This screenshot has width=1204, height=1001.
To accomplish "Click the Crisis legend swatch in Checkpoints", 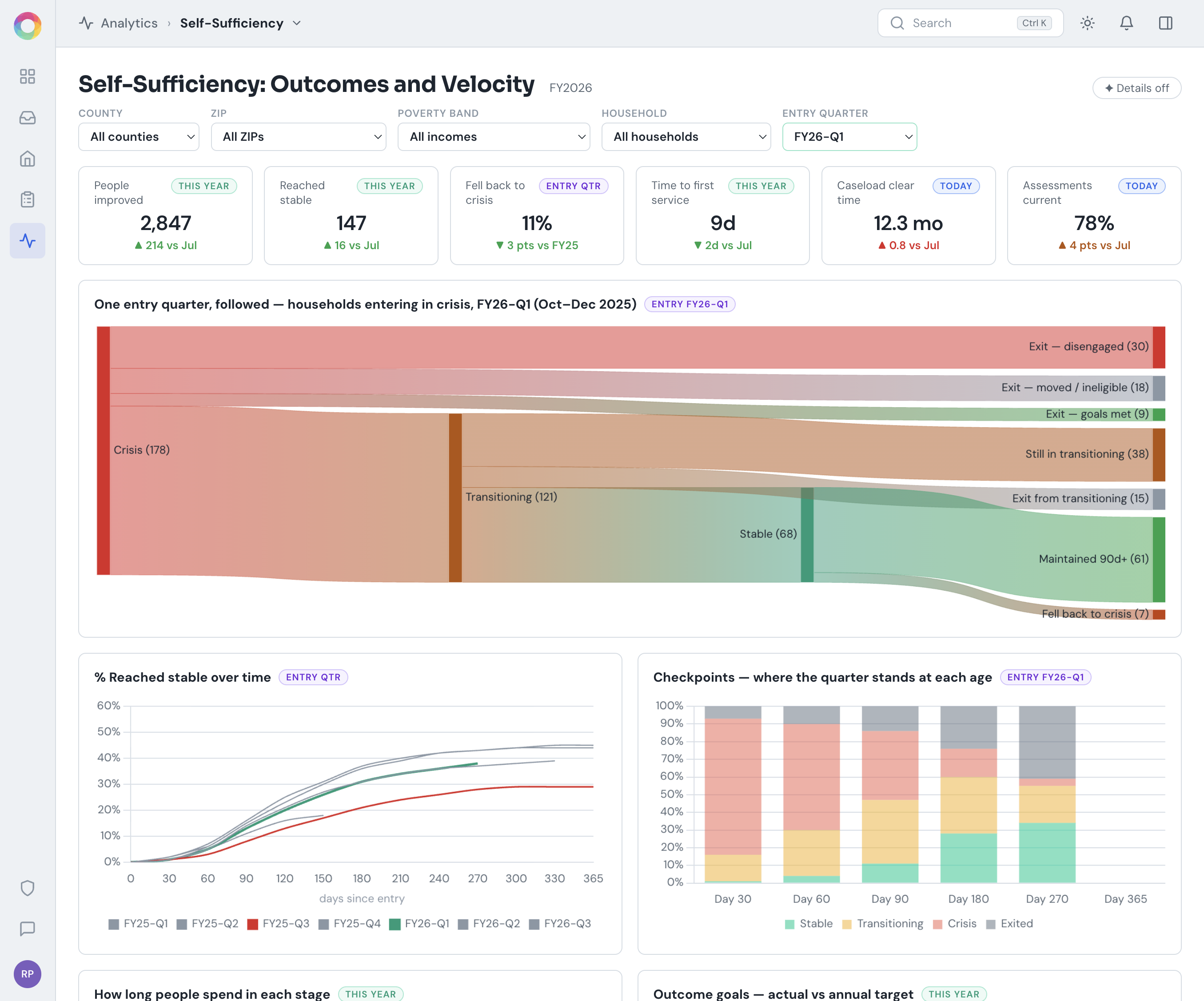I will (937, 924).
